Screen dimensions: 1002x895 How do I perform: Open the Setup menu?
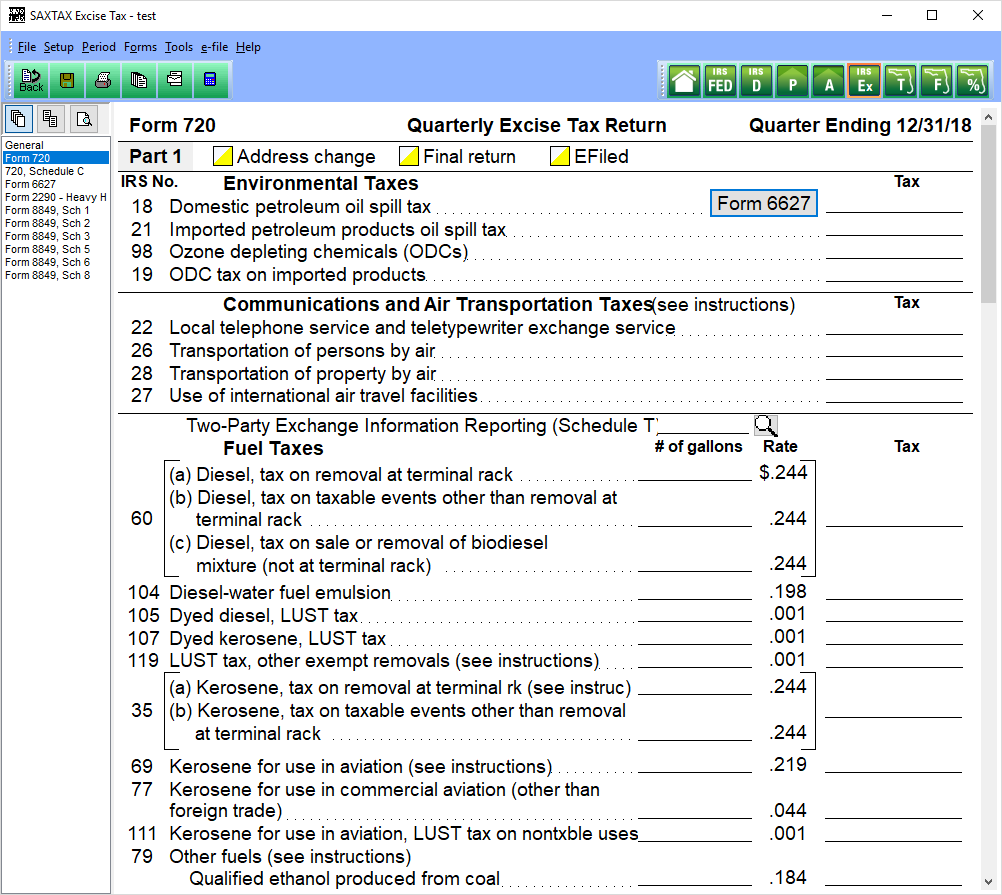(x=59, y=47)
